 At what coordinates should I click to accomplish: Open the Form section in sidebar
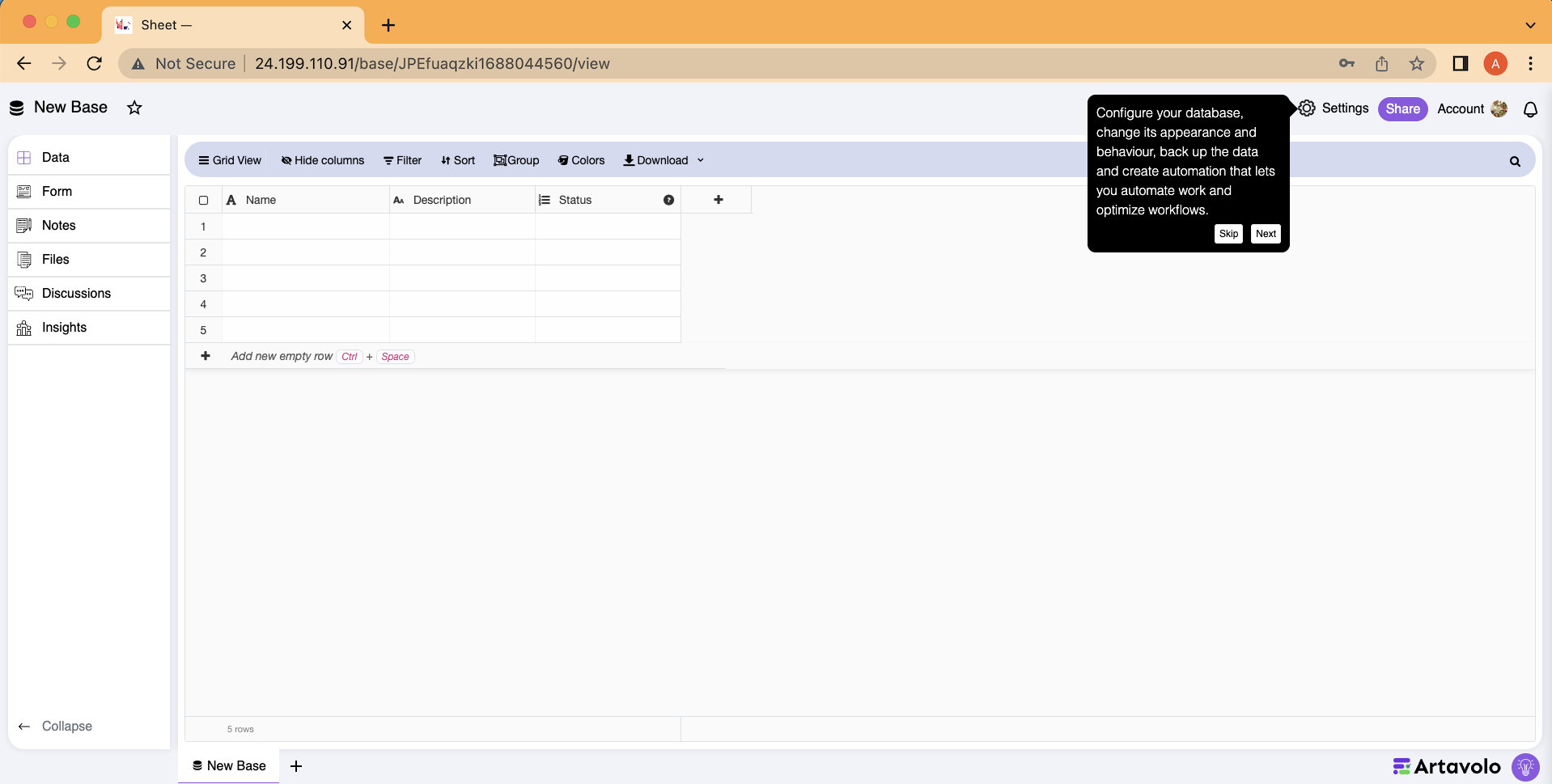click(89, 191)
